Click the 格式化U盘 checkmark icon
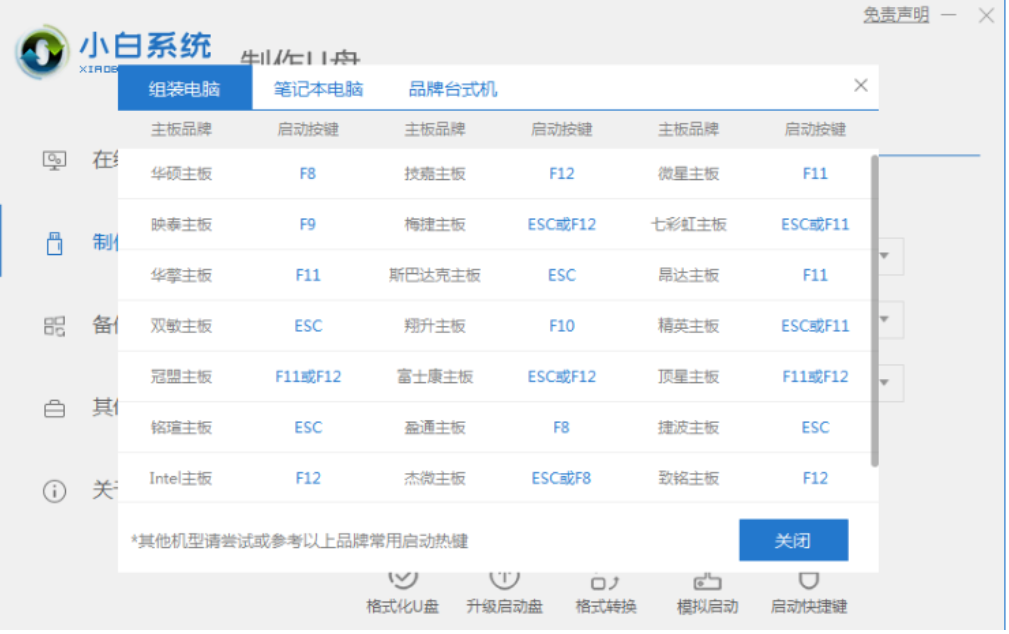Screen dimensions: 1009x634 click(x=403, y=578)
